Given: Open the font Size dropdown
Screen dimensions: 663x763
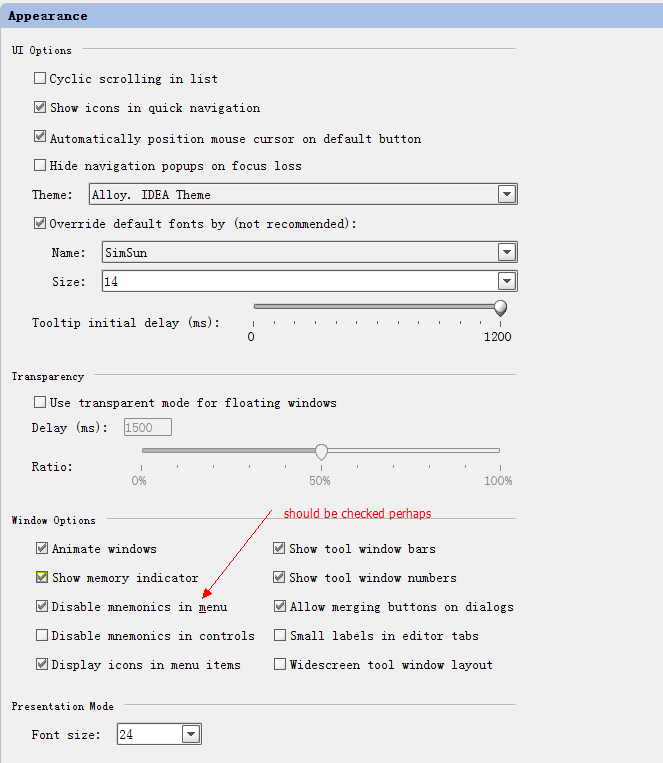Looking at the screenshot, I should click(507, 281).
